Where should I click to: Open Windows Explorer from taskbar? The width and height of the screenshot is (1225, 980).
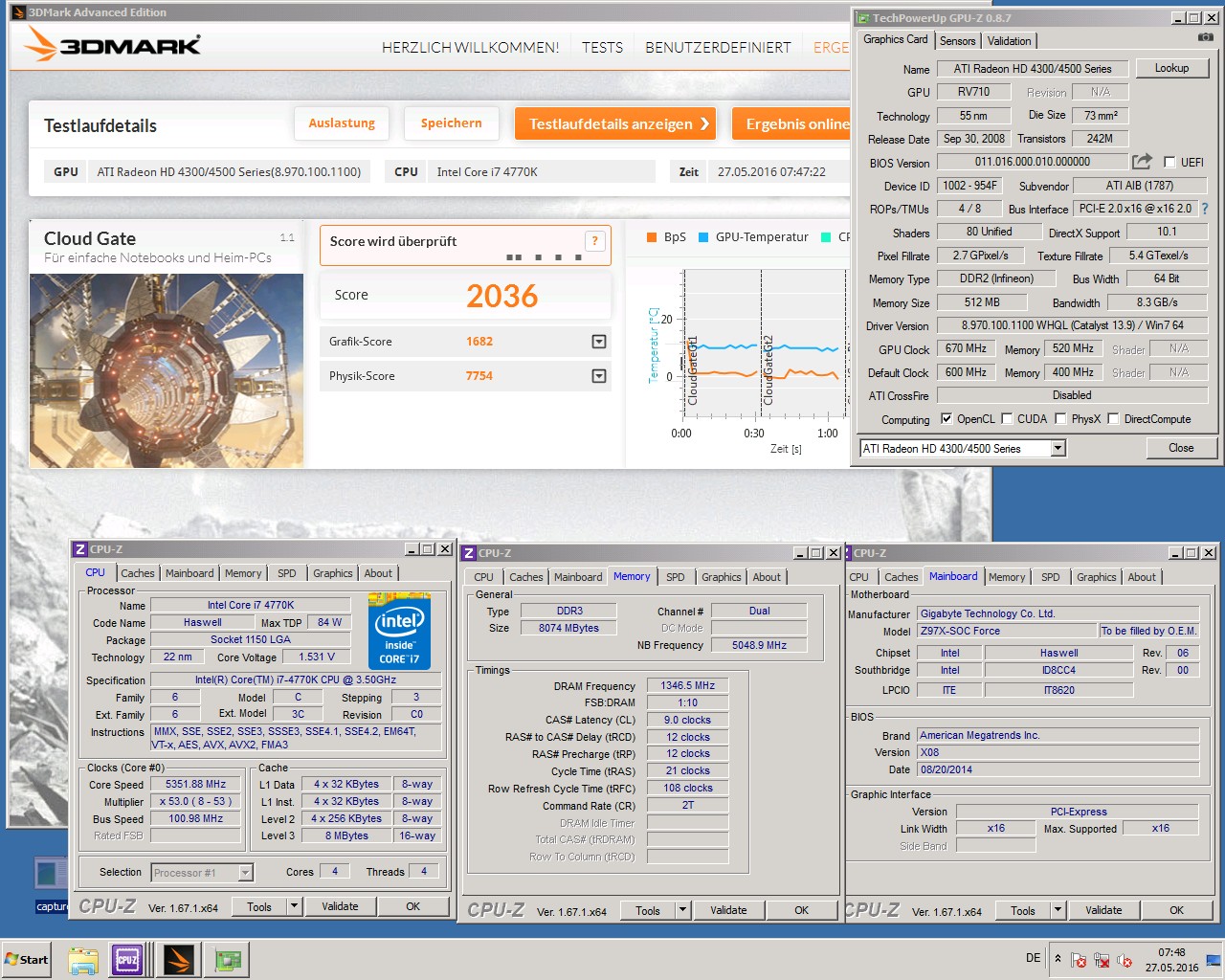tap(83, 959)
